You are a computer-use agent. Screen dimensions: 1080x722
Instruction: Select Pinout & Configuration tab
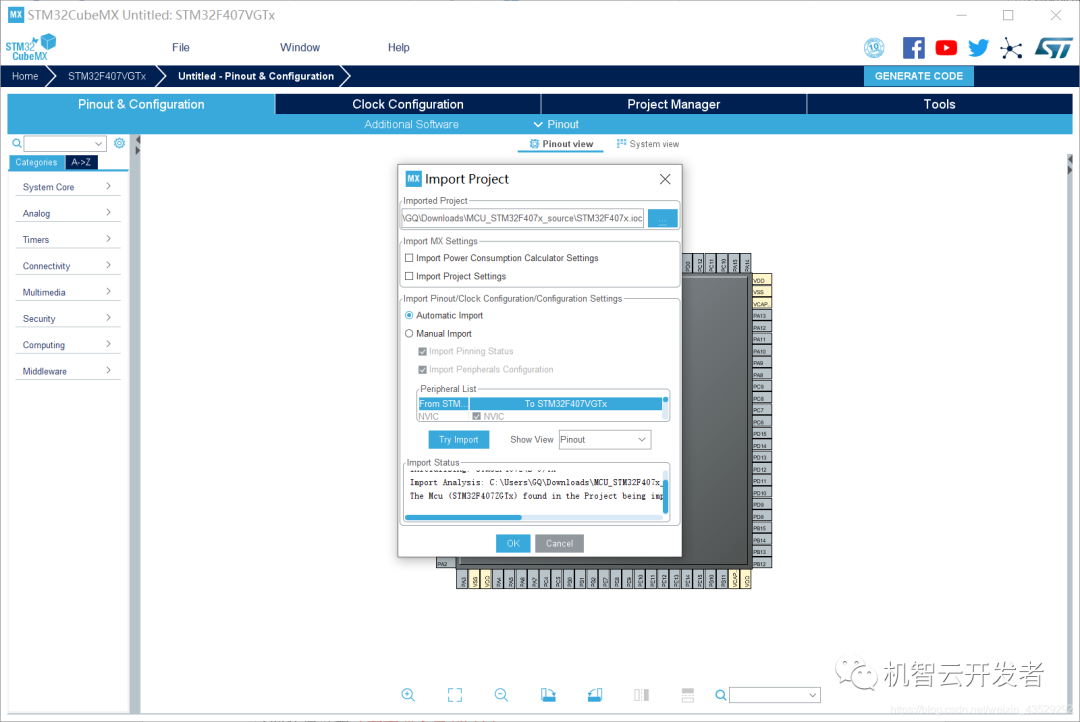tap(141, 105)
